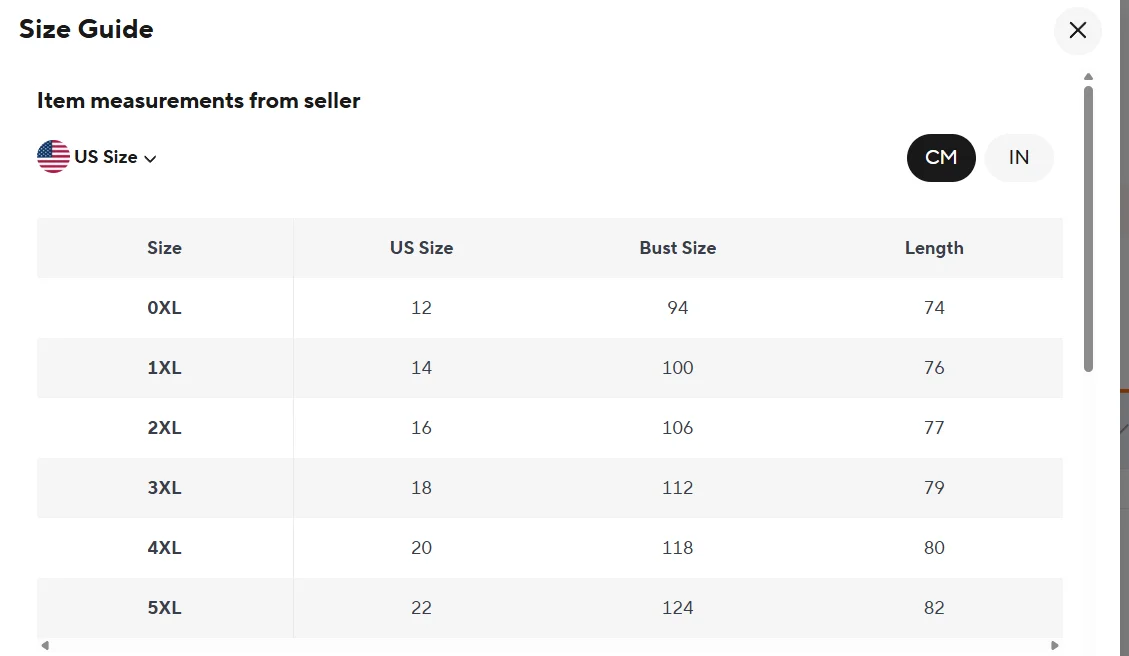Click the US flag icon
The image size is (1129, 656).
pos(53,157)
